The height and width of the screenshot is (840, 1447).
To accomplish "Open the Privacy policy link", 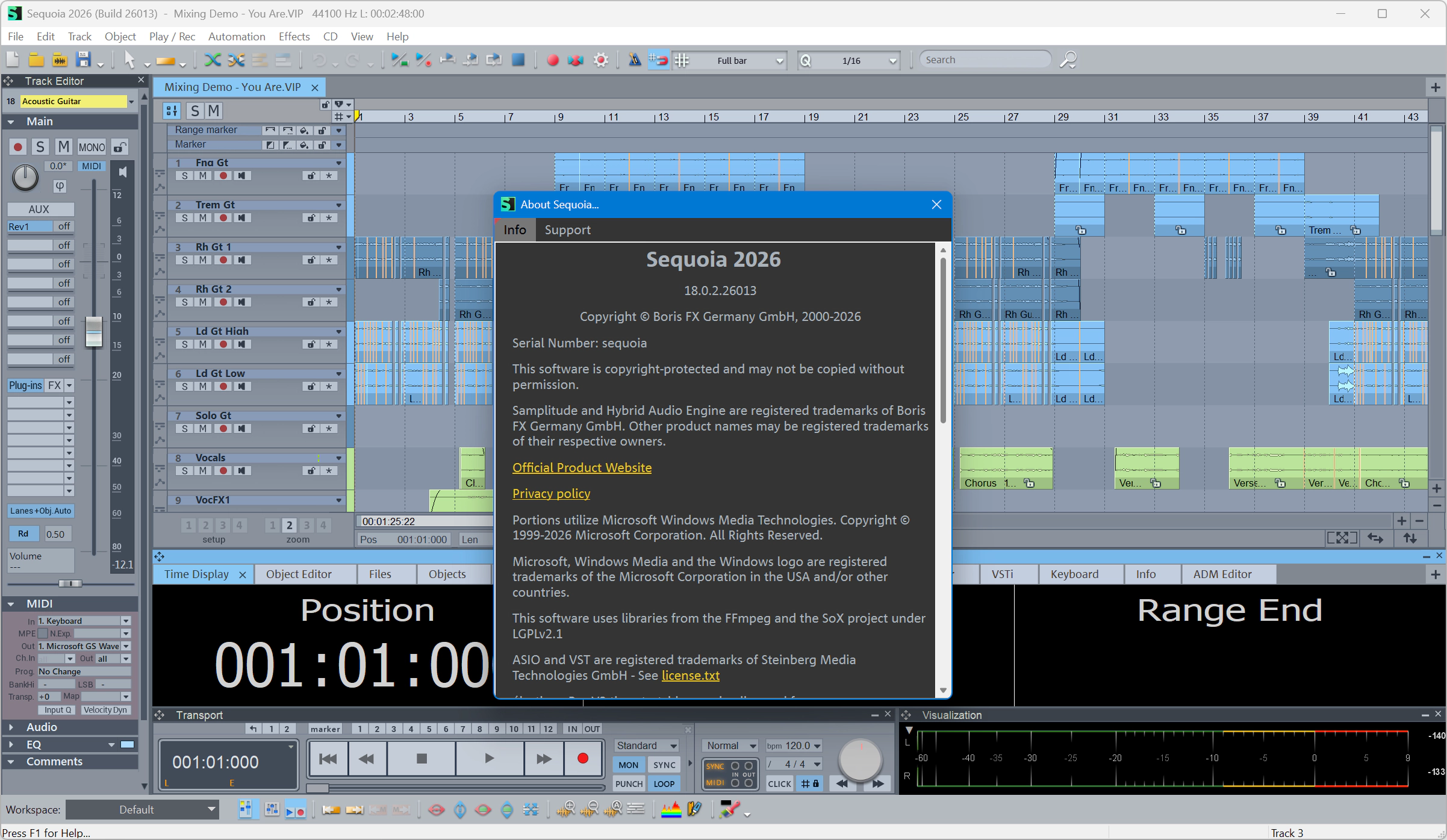I will point(551,493).
